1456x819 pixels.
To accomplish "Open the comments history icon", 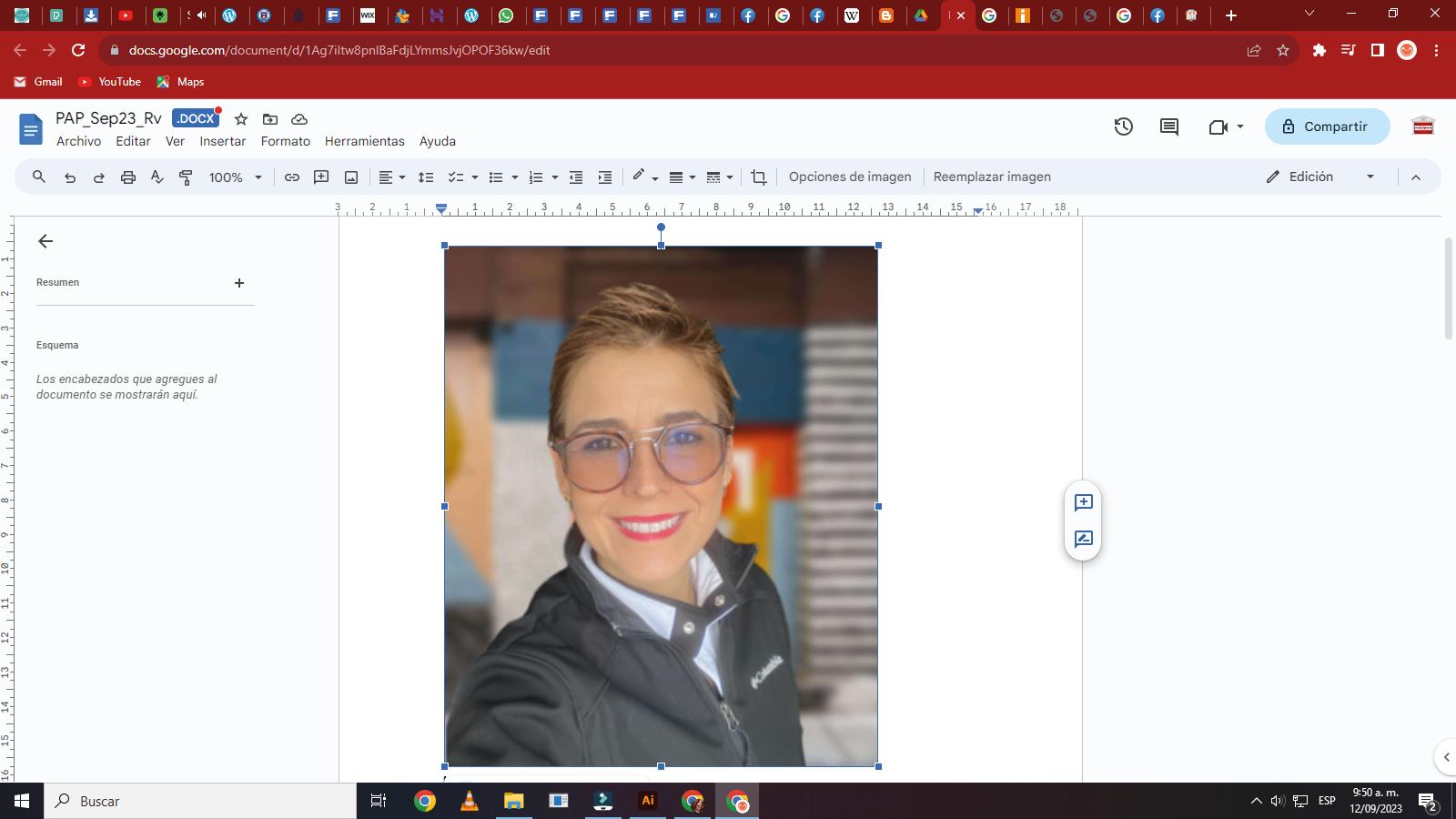I will click(1169, 126).
